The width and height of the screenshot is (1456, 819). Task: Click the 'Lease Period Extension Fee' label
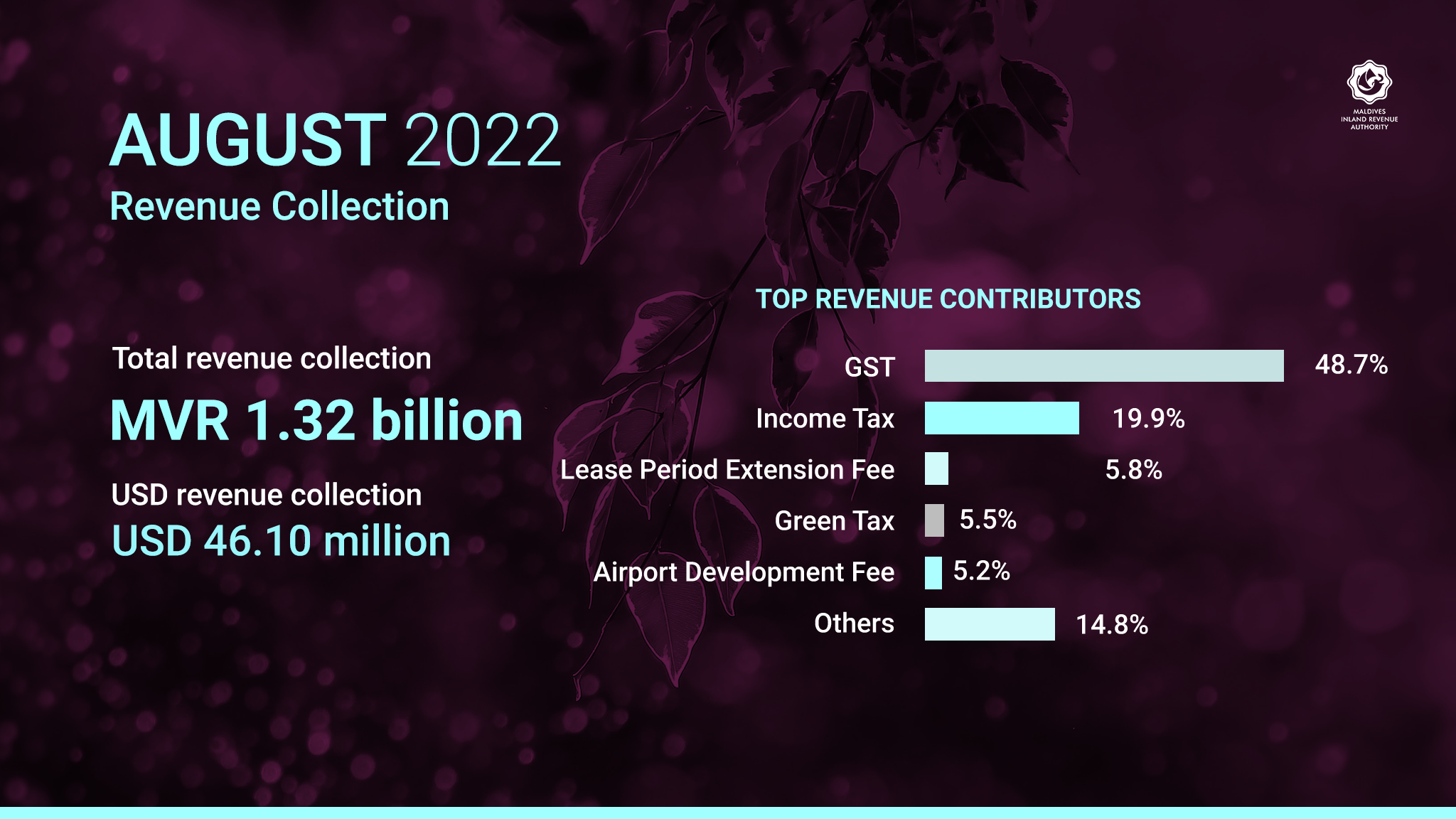click(727, 470)
